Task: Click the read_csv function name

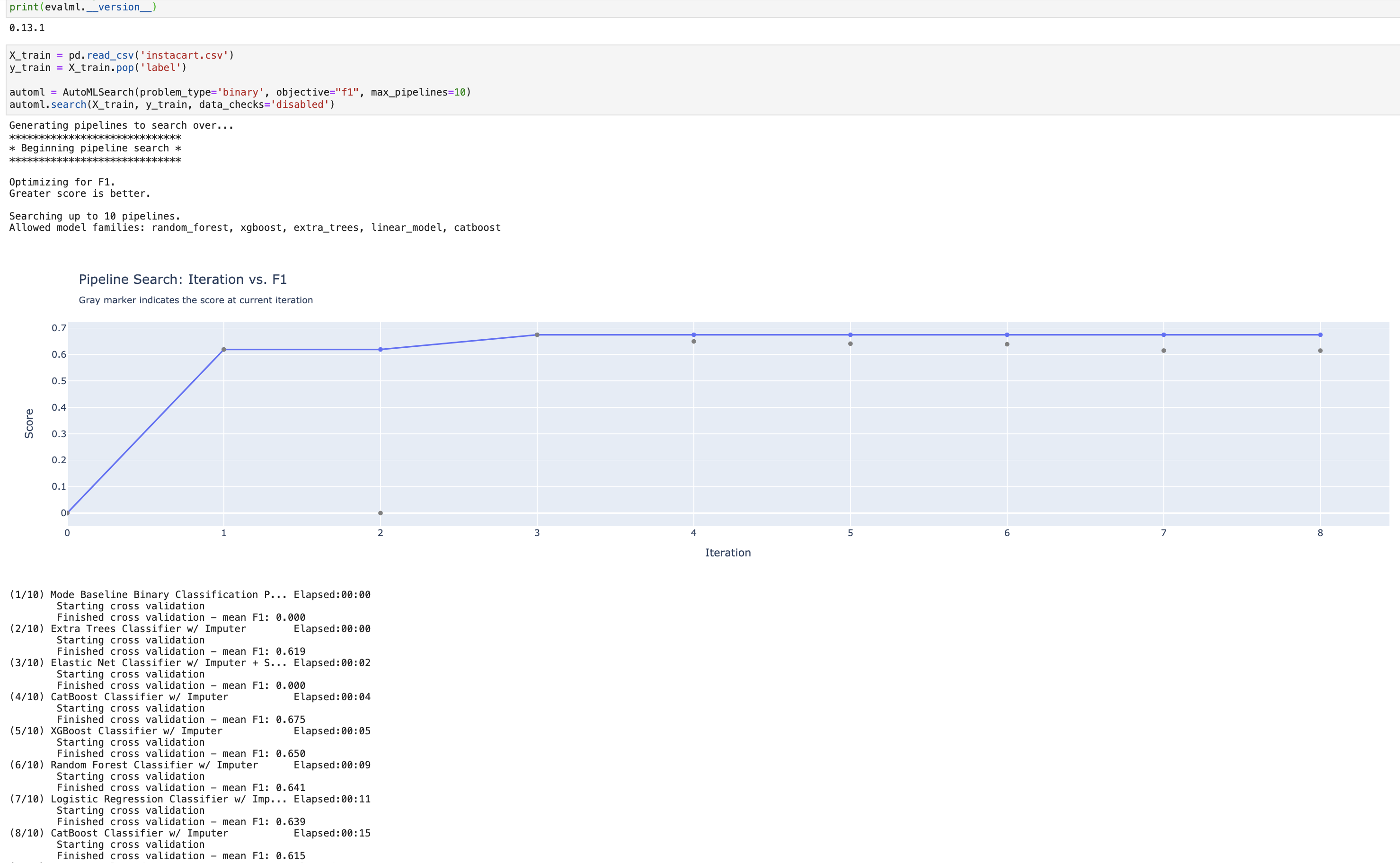Action: pos(112,55)
